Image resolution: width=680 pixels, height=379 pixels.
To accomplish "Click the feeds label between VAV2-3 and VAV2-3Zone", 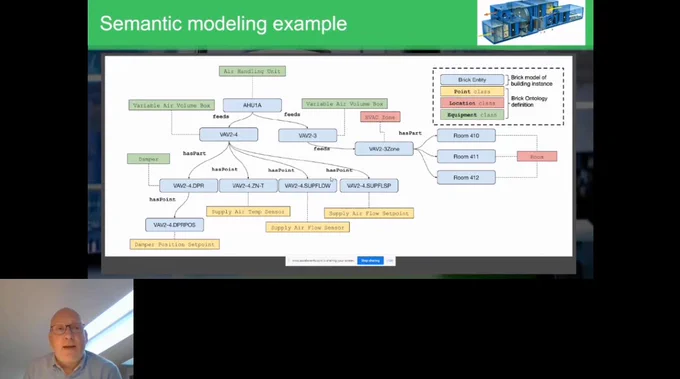I will (322, 149).
